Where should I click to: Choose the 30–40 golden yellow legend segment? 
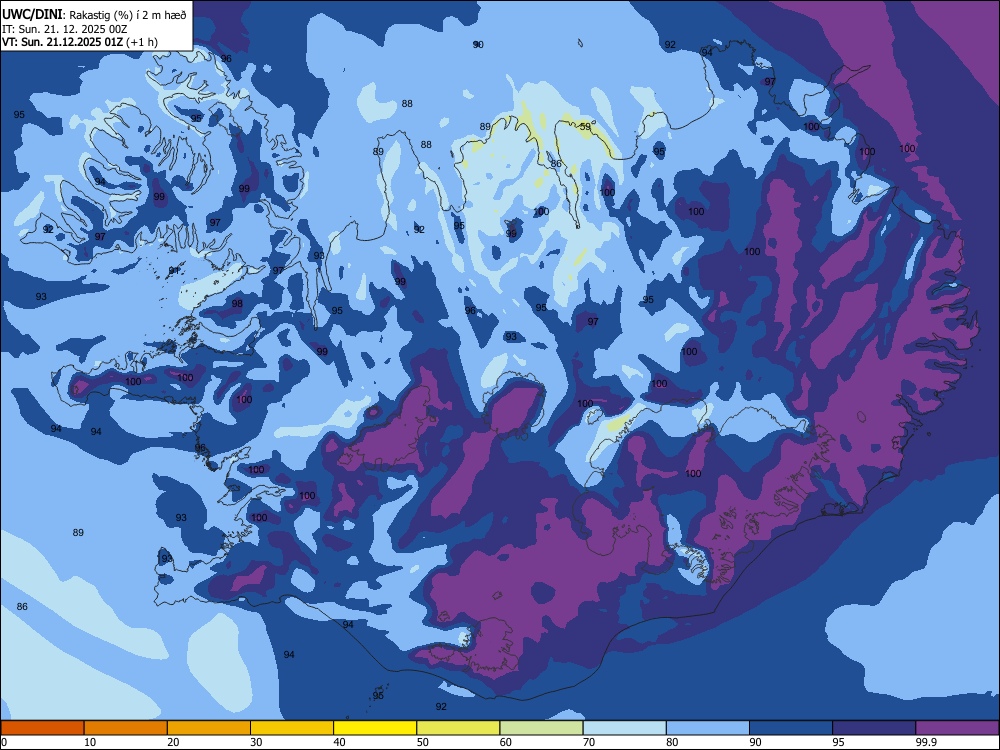[x=292, y=728]
